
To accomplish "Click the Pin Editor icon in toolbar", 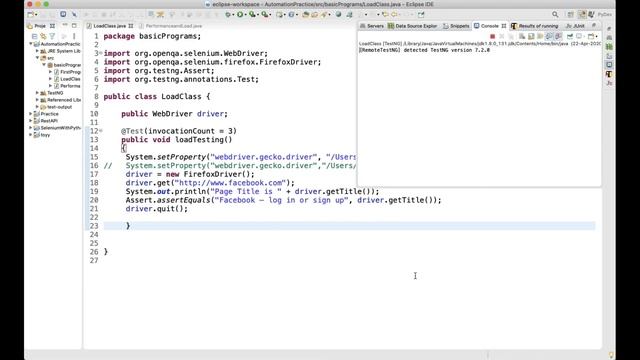I will click(x=421, y=15).
